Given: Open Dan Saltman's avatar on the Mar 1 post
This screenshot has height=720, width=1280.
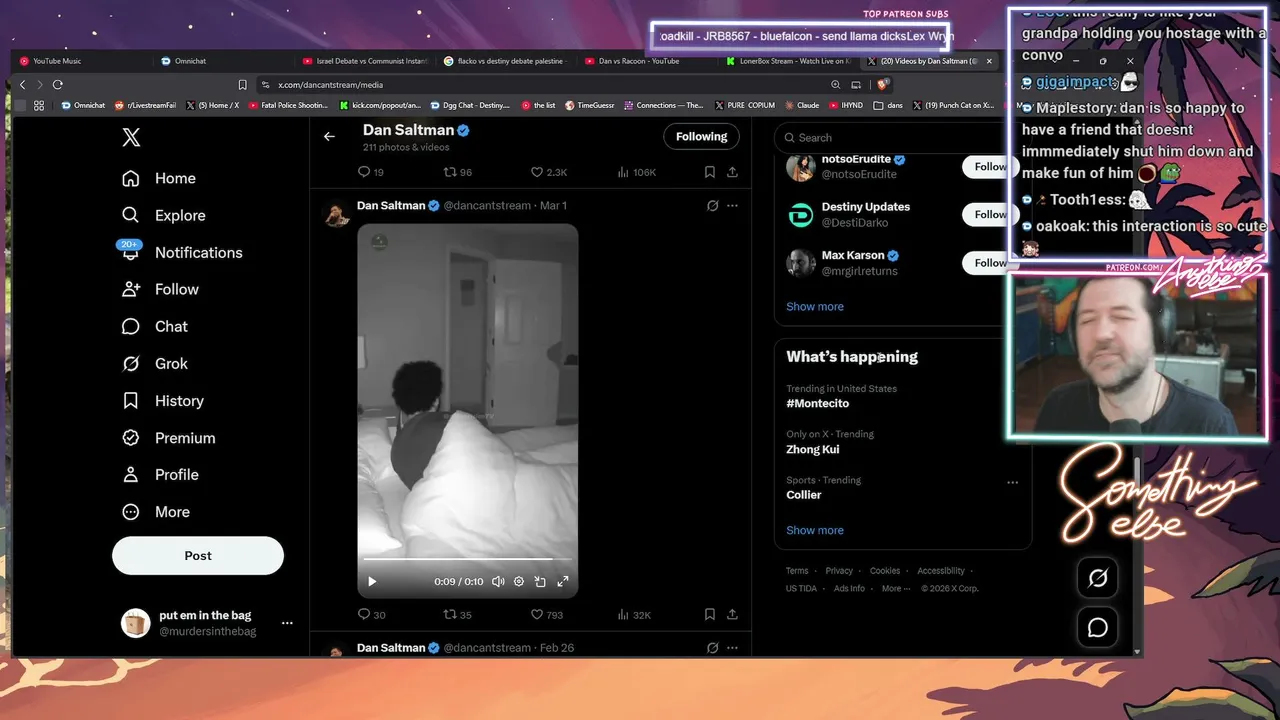Looking at the screenshot, I should click(337, 214).
